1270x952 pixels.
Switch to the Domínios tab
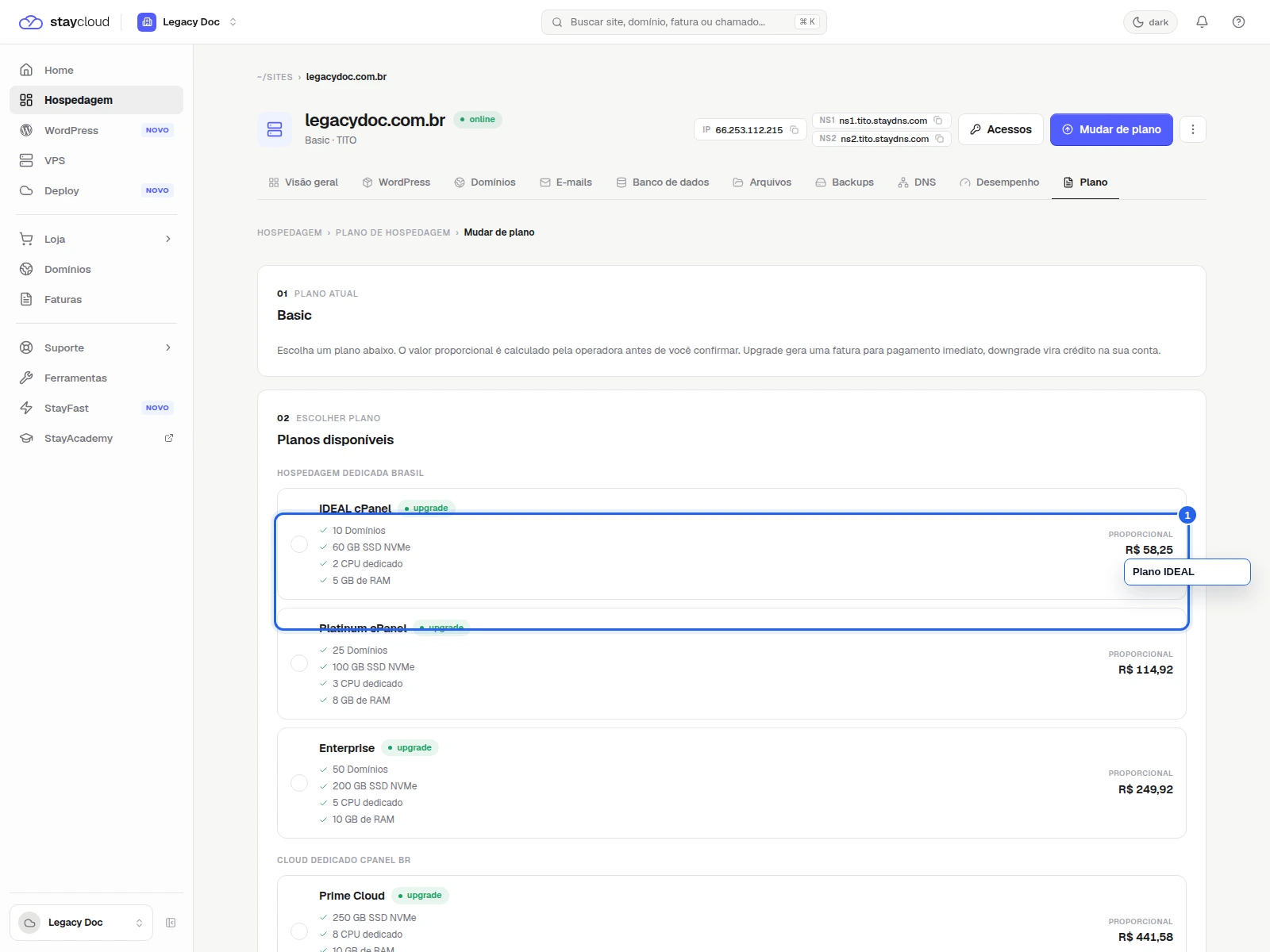pos(485,182)
